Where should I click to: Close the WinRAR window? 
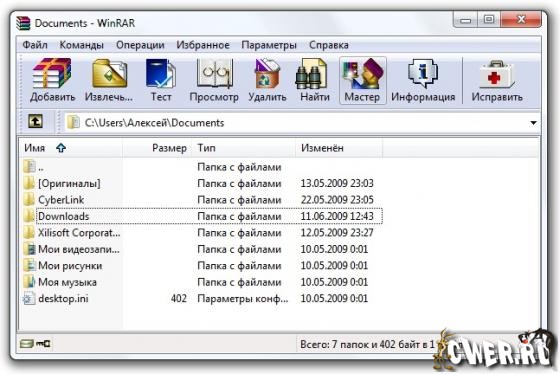click(x=521, y=20)
